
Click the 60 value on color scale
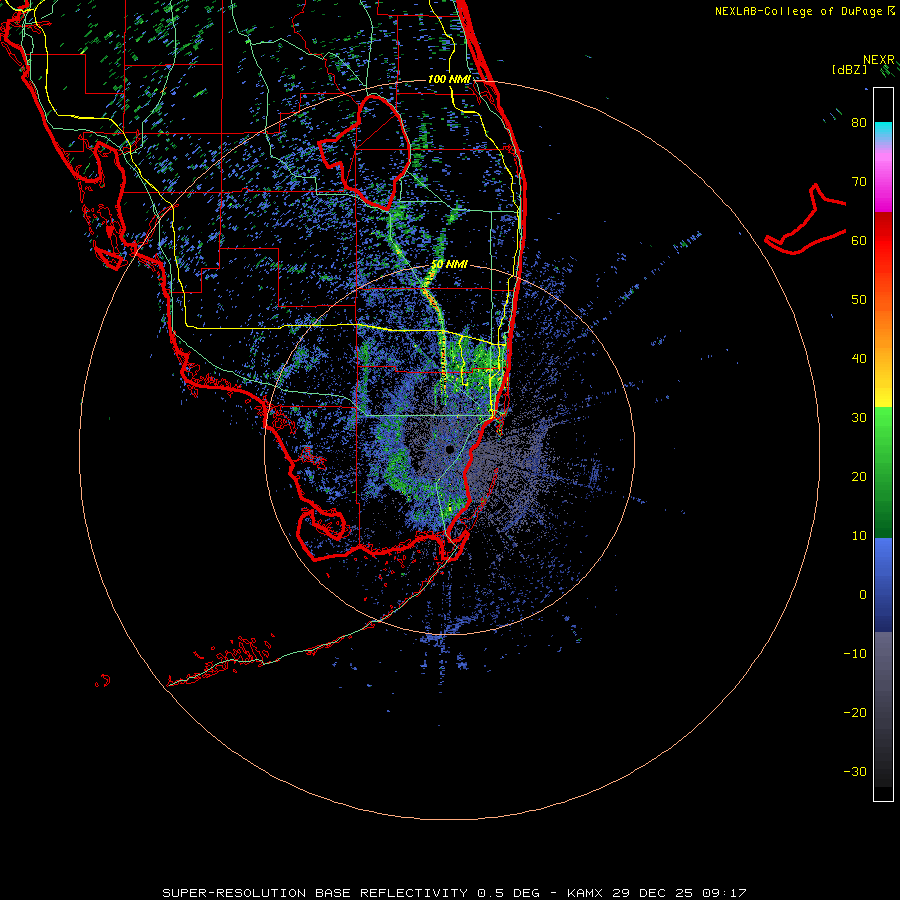point(859,241)
